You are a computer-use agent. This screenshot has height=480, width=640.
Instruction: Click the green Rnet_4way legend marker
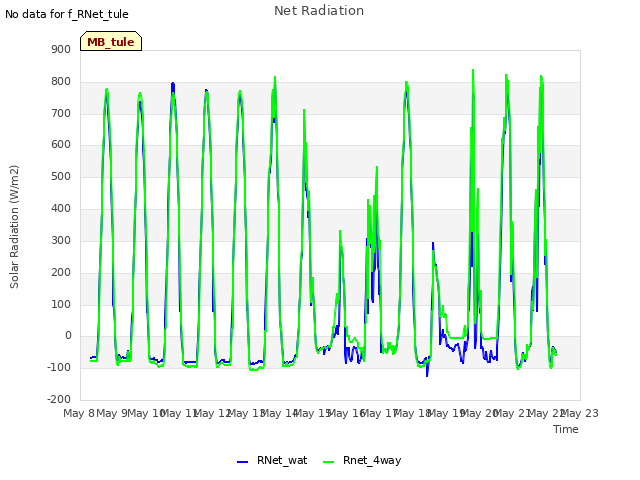coord(328,462)
